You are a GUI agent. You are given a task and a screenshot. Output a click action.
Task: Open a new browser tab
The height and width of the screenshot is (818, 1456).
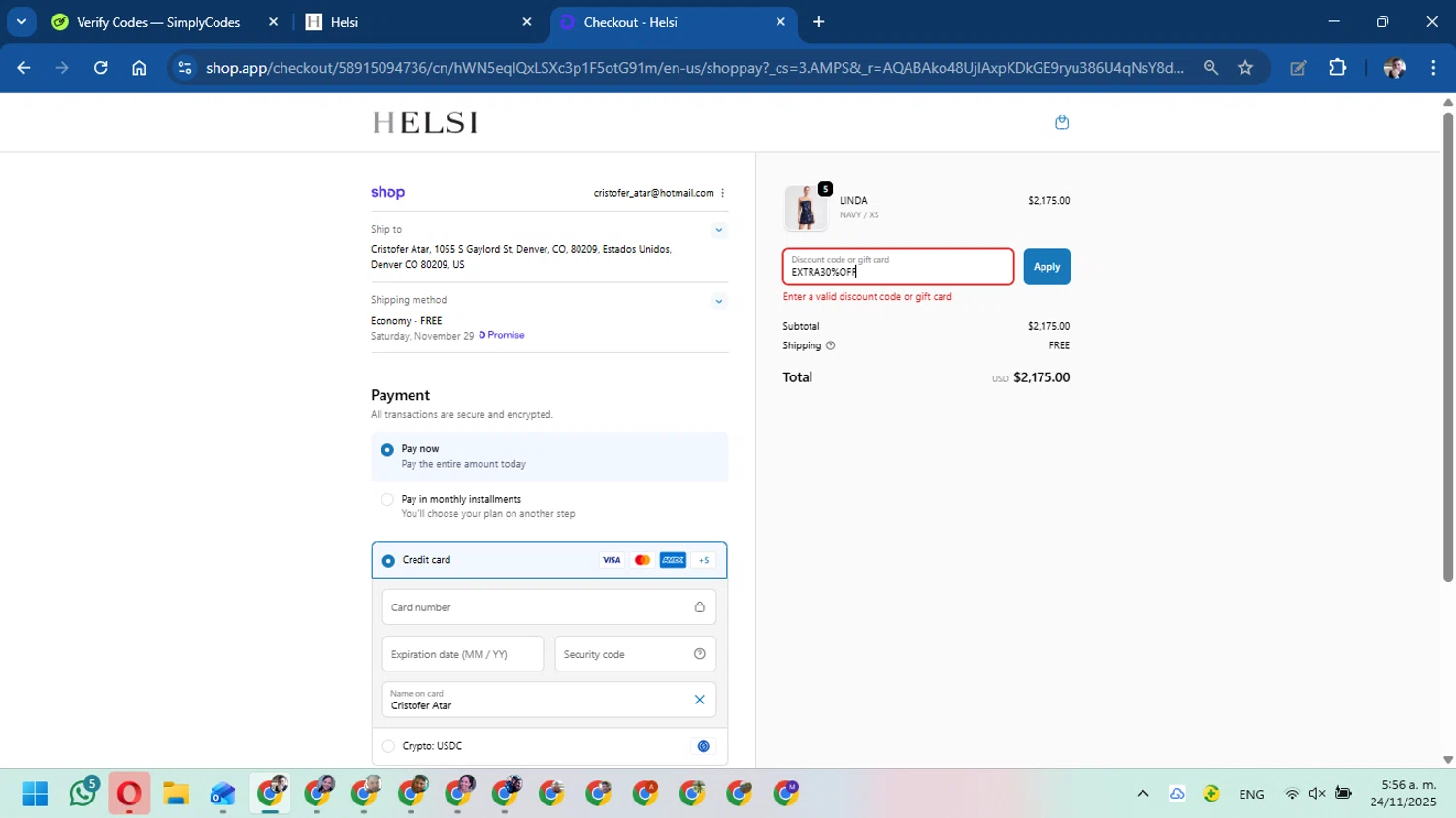tap(819, 22)
